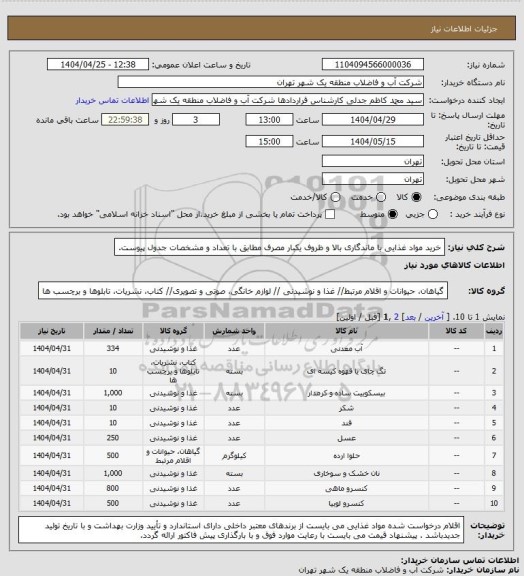Select the کنسرو ماهی item name
Screen dimensions: 524x576
(x=346, y=489)
